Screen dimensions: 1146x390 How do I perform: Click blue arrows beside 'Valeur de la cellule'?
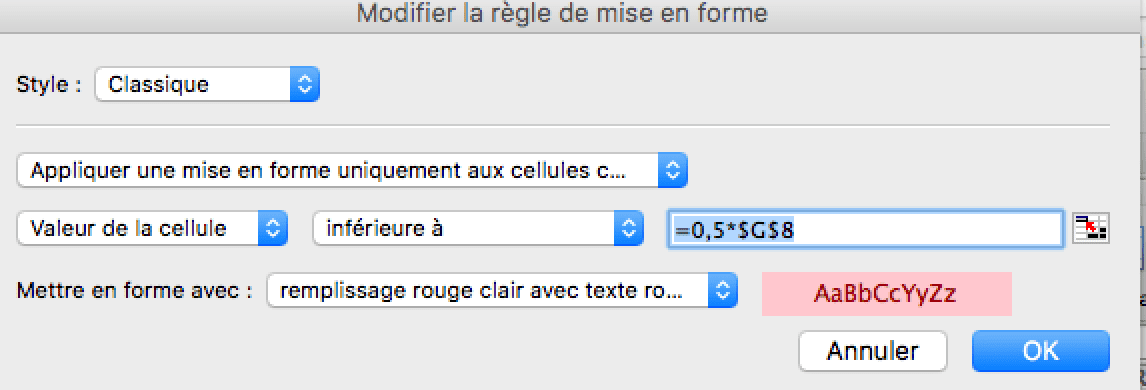(273, 229)
